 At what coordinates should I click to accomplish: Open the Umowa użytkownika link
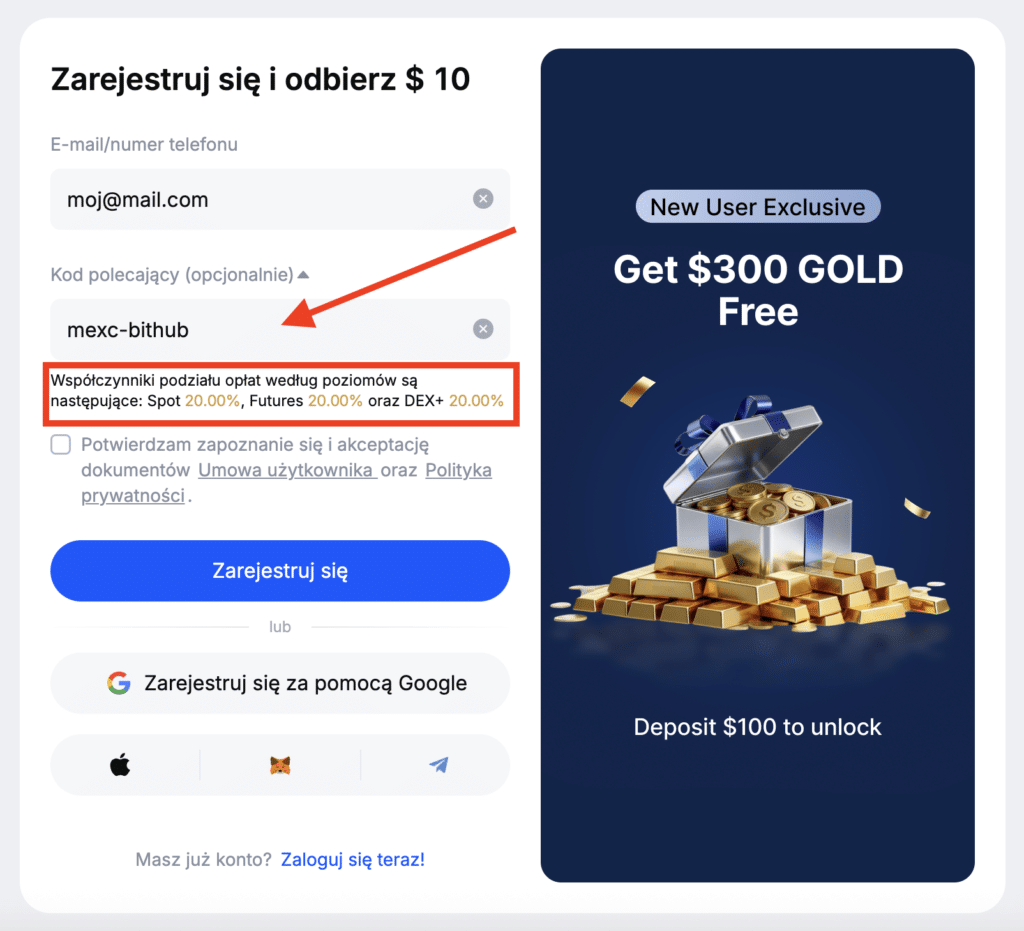click(287, 470)
